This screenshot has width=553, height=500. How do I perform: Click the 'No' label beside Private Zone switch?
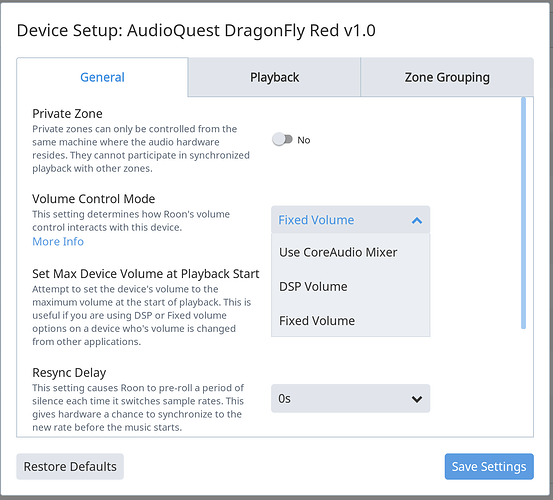coord(304,140)
